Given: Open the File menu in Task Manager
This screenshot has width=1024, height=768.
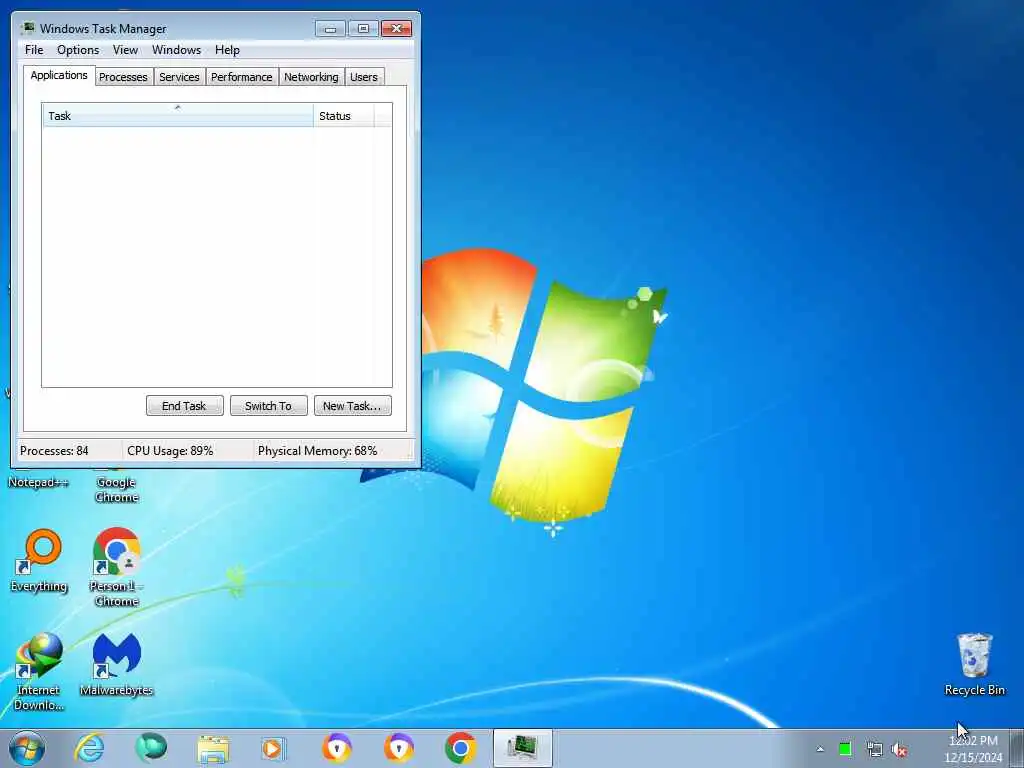Looking at the screenshot, I should [x=34, y=50].
